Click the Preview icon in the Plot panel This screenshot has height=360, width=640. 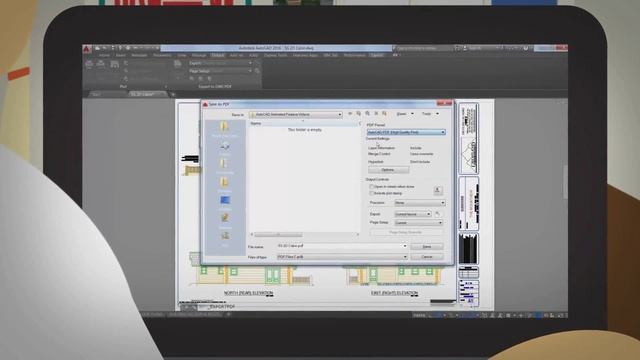[115, 64]
